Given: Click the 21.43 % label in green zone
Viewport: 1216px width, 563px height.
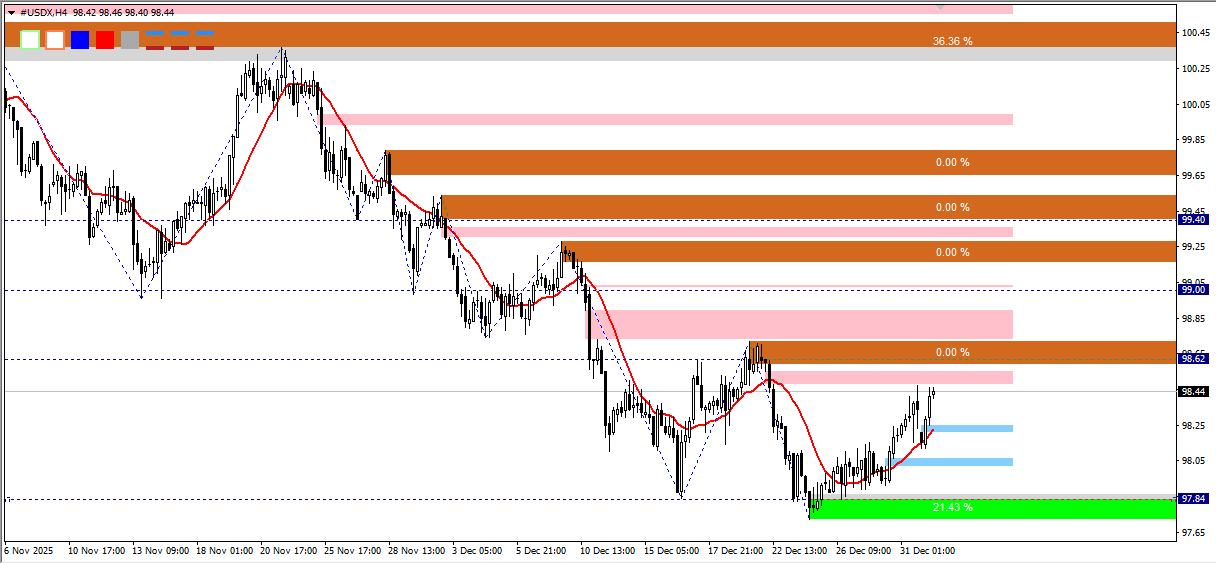Looking at the screenshot, I should click(x=952, y=508).
